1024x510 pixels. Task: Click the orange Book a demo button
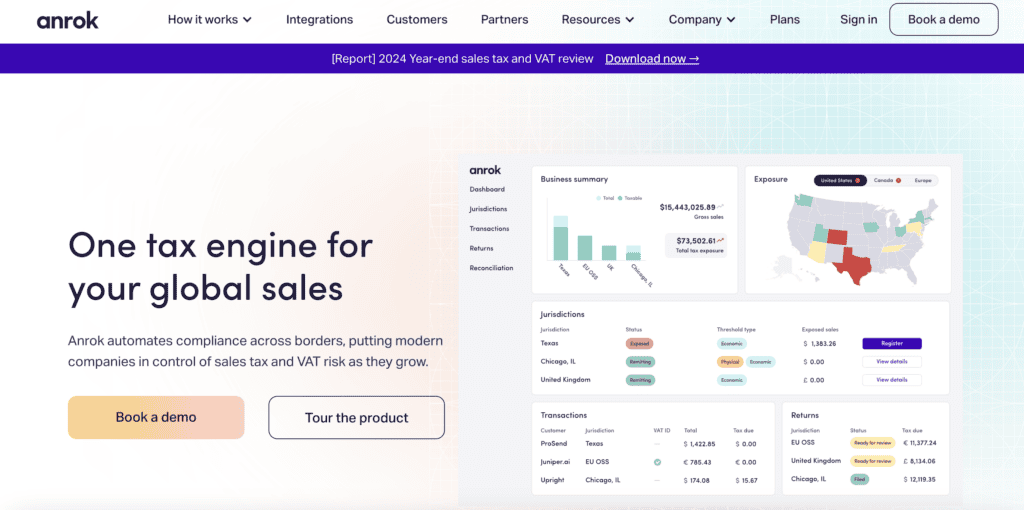coord(156,417)
